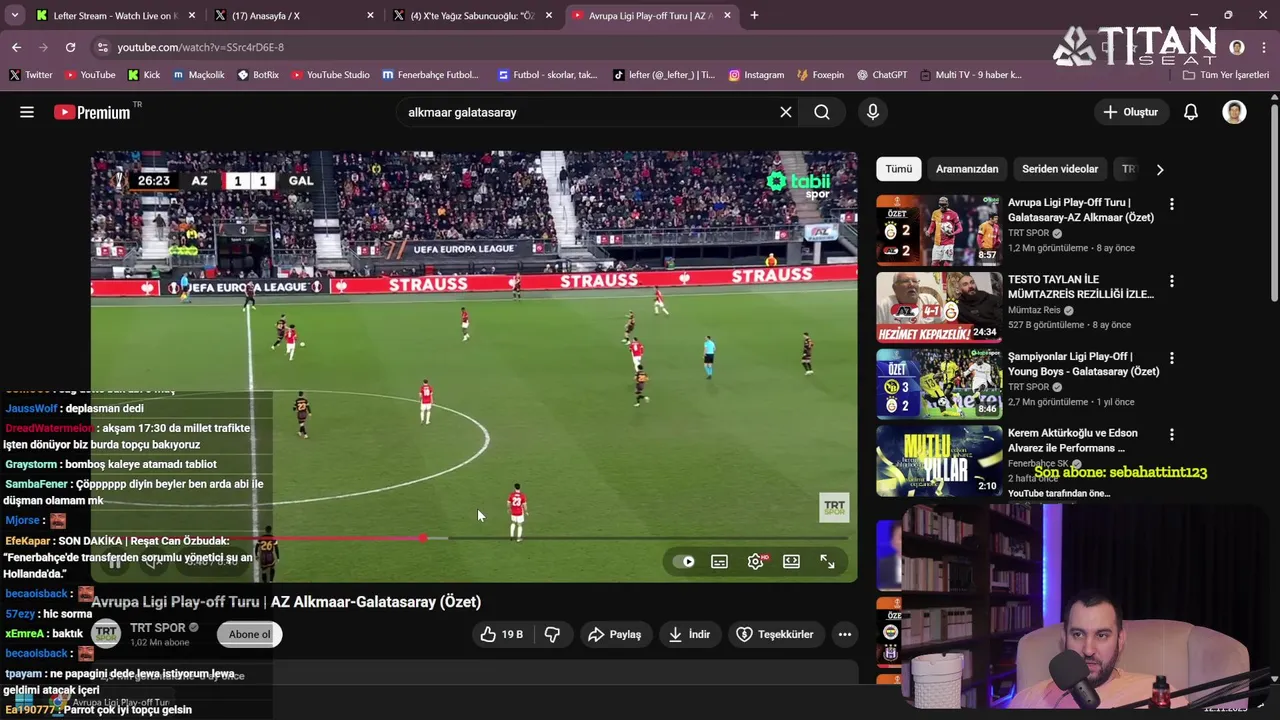Open the TESTO TAYLAN 24:34 thumbnail
This screenshot has height=720, width=1280.
pos(939,307)
